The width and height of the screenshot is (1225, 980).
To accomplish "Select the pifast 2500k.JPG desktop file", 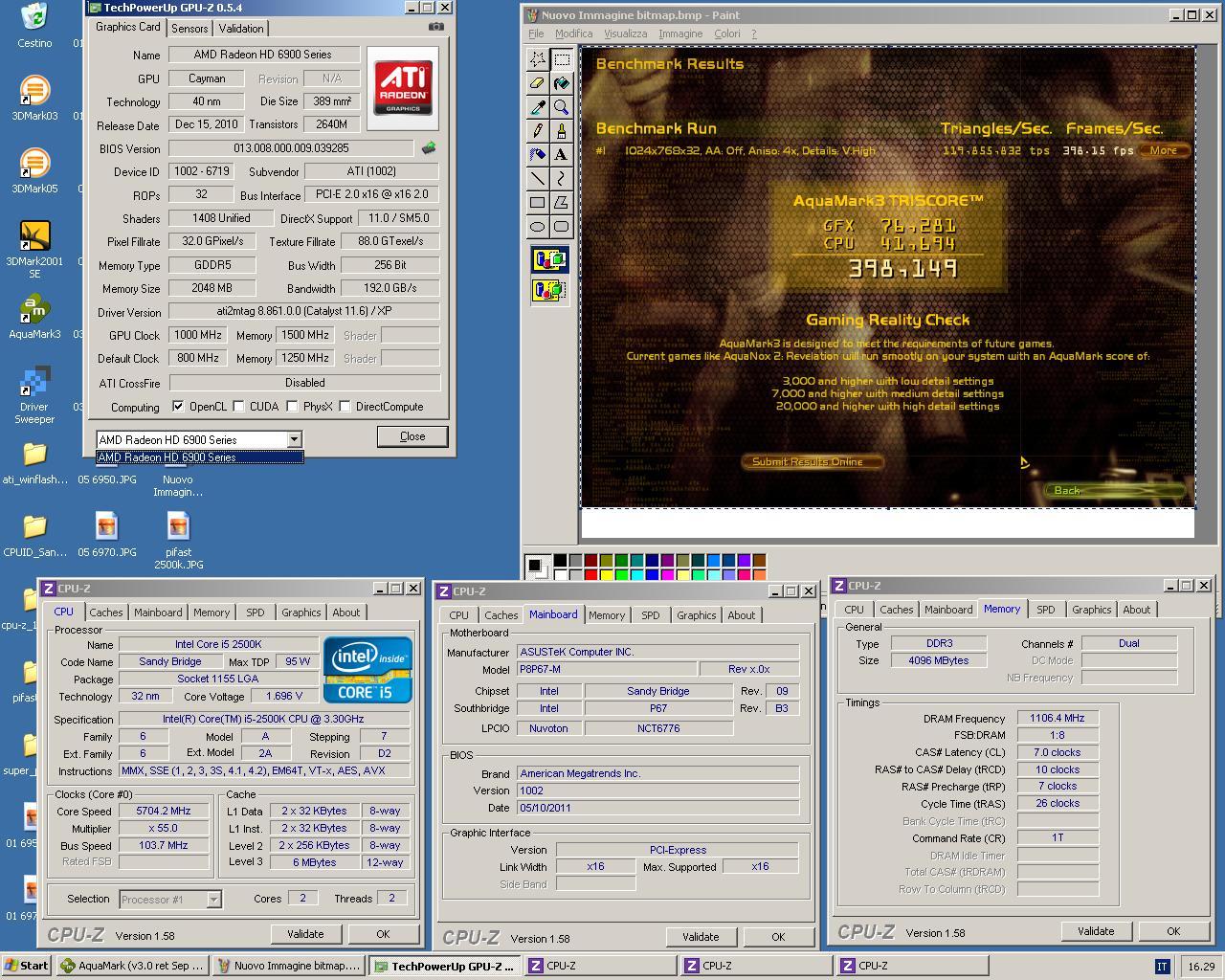I will tap(178, 540).
